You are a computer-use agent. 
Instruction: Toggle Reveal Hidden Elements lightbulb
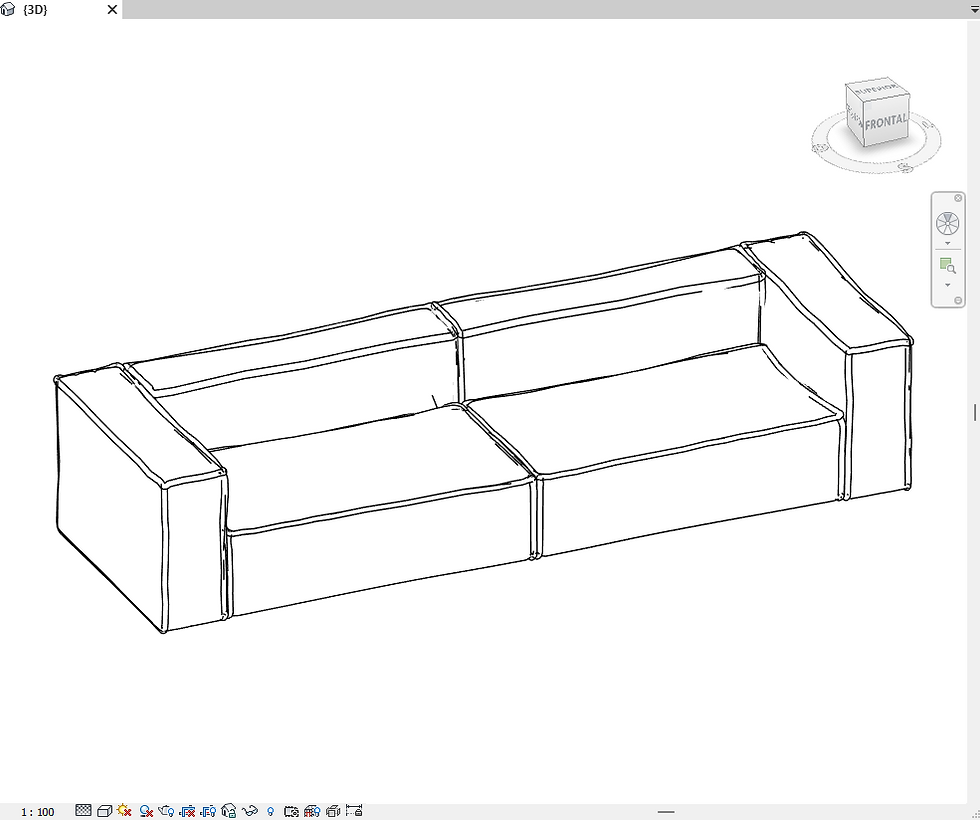[271, 812]
